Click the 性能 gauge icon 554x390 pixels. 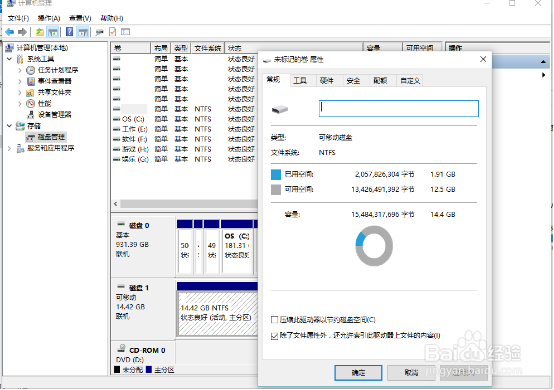(30, 104)
